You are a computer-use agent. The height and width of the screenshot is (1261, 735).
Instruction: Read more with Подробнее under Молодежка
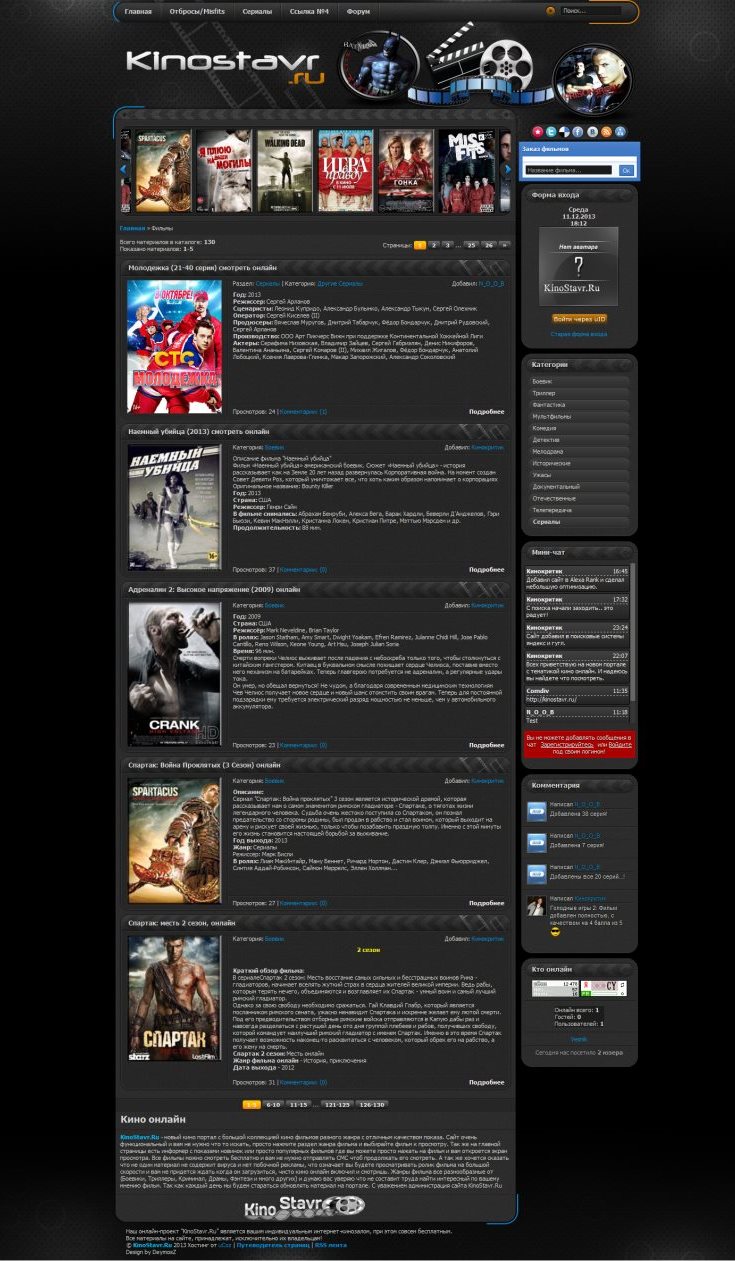[x=487, y=411]
